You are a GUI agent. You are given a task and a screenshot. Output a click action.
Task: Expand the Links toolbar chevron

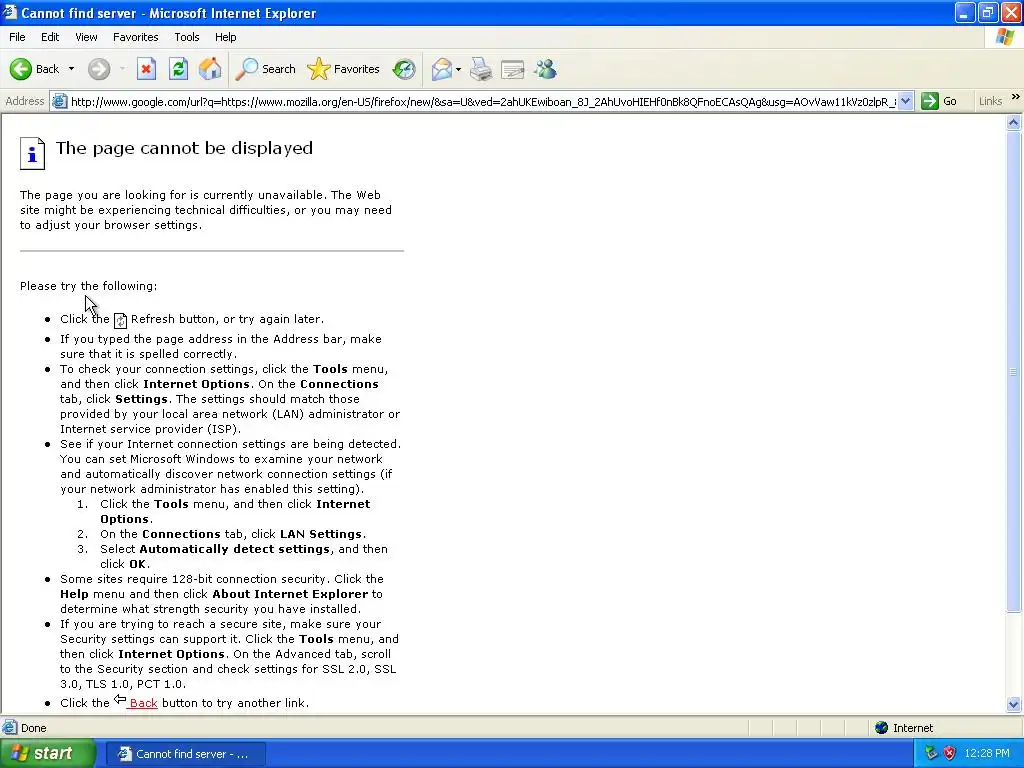click(1016, 97)
